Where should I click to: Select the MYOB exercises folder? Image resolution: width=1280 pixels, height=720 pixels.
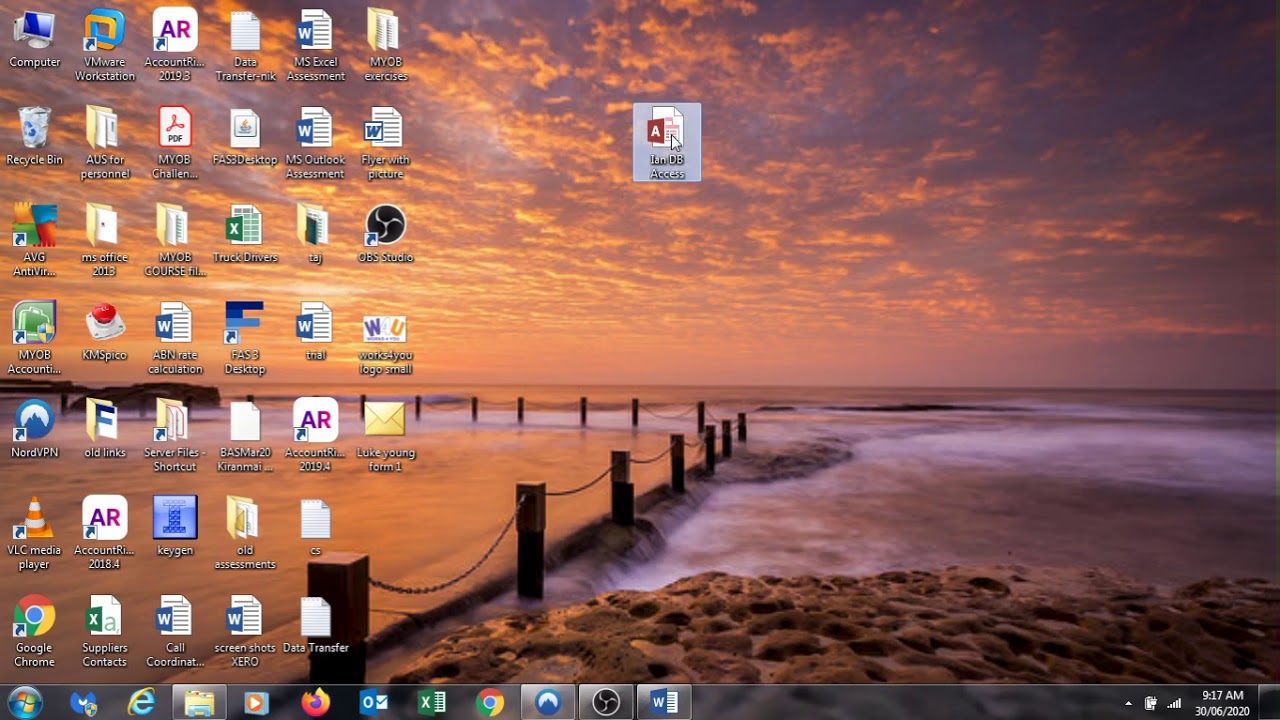pos(385,46)
